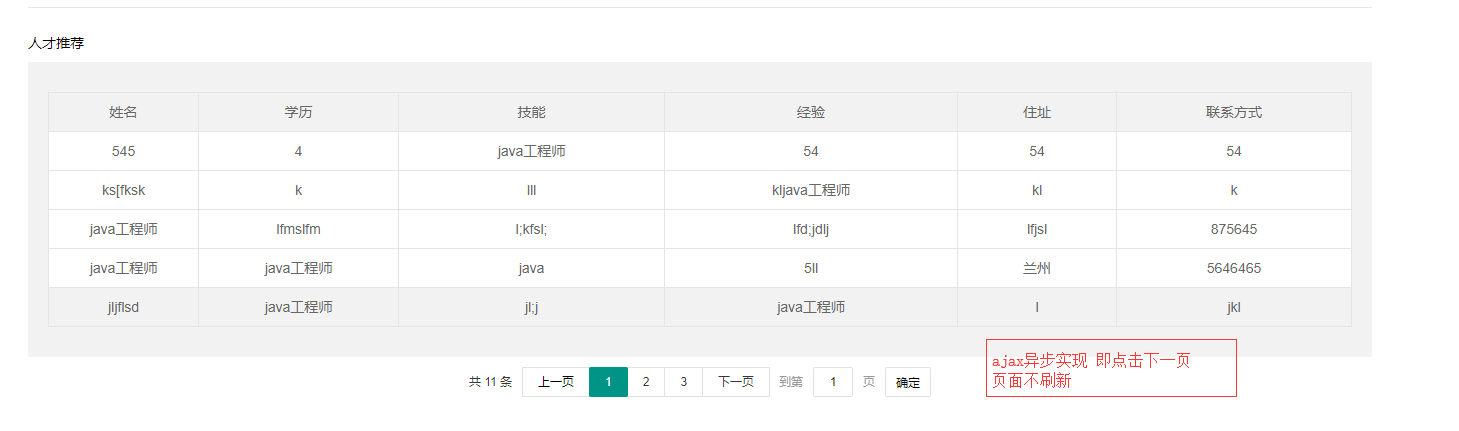The width and height of the screenshot is (1459, 431).
Task: Click the 技能 column header
Action: tap(531, 112)
